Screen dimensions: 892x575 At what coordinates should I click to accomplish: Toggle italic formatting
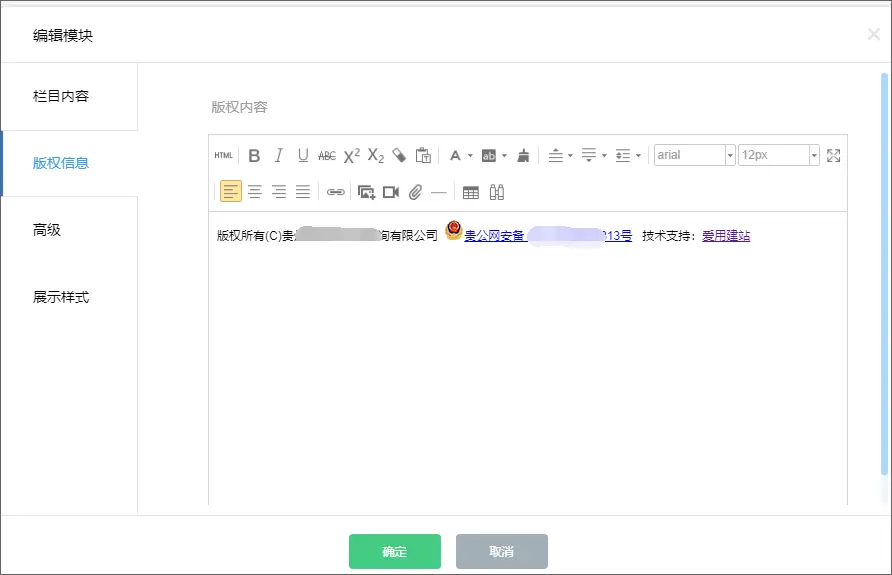279,156
